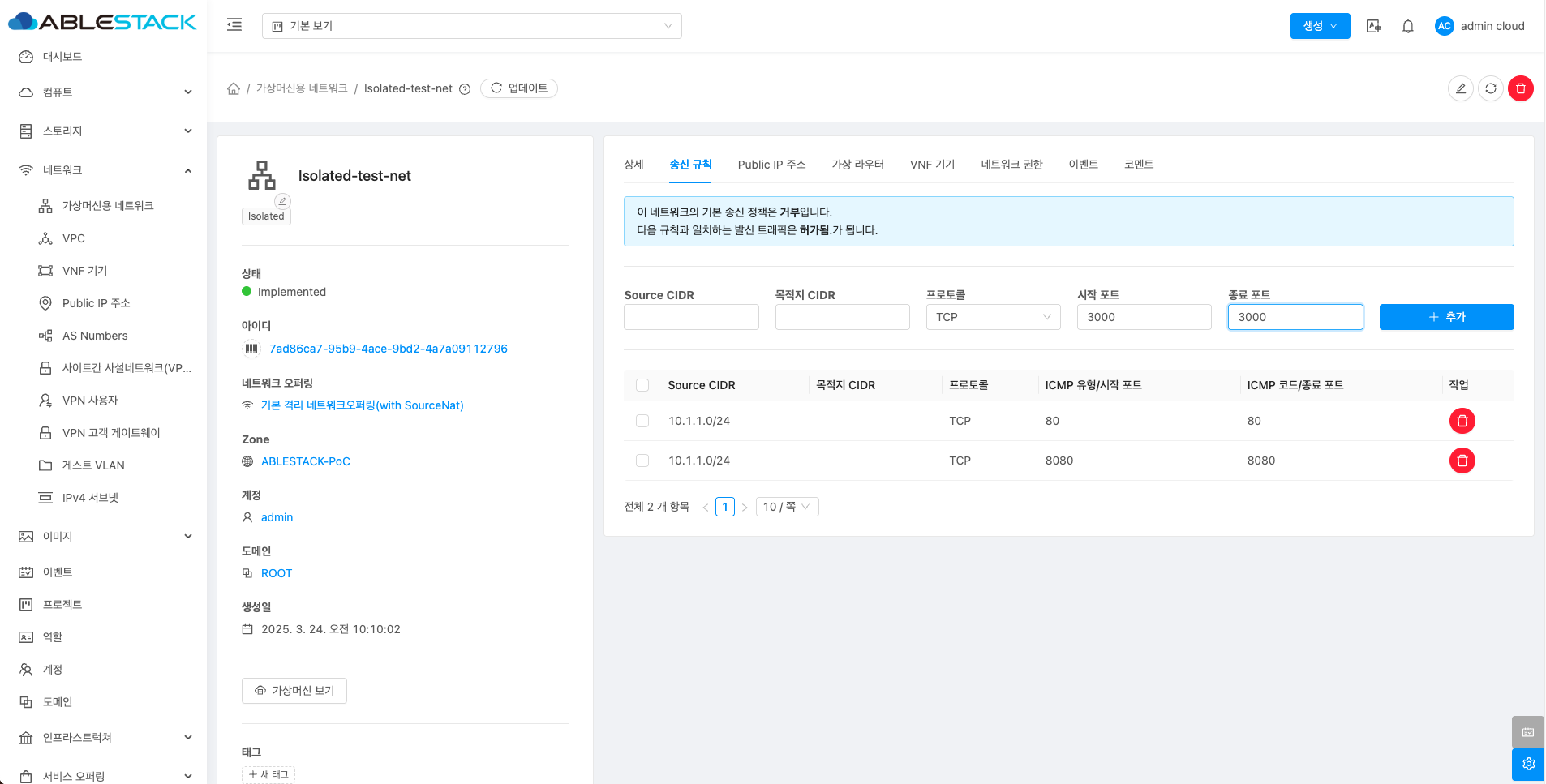Click the Source CIDR input field
This screenshot has width=1546, height=784.
(x=691, y=317)
